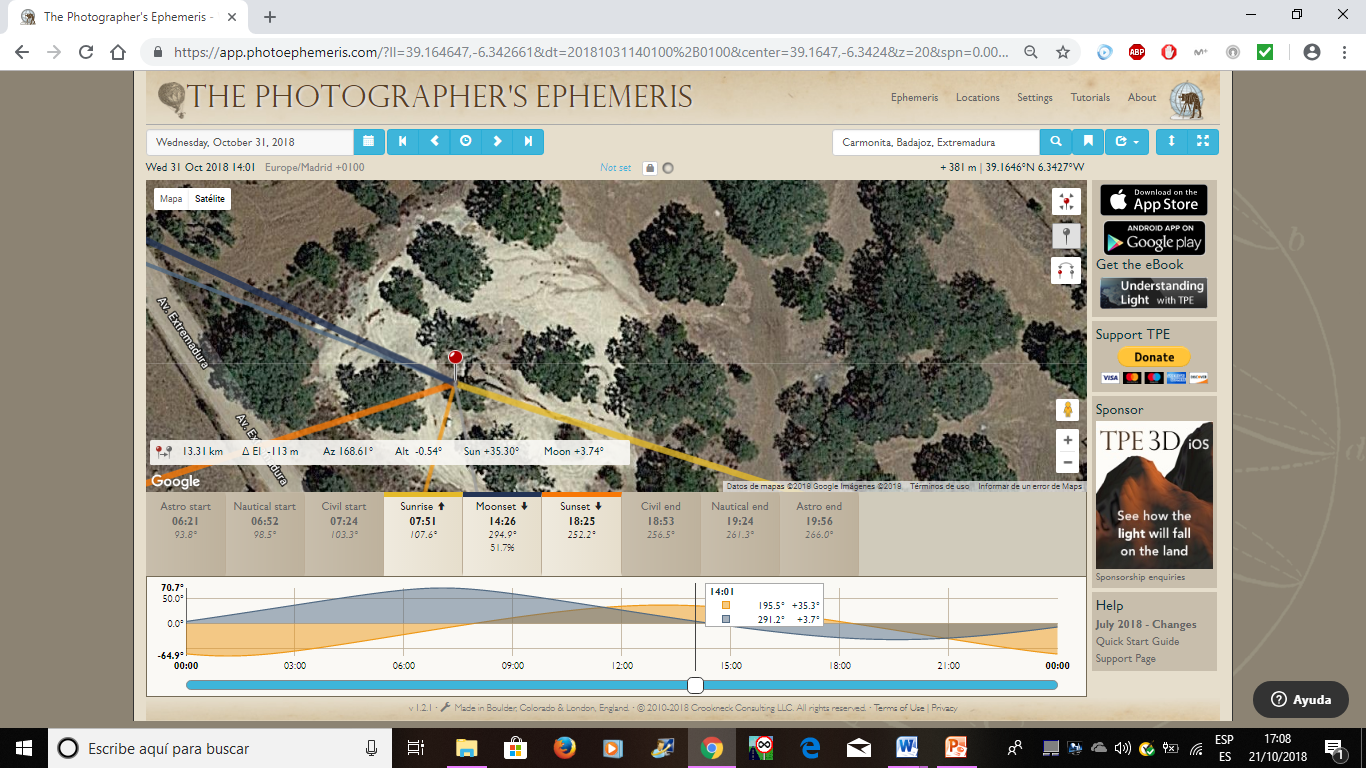Open the Locations menu

[977, 98]
